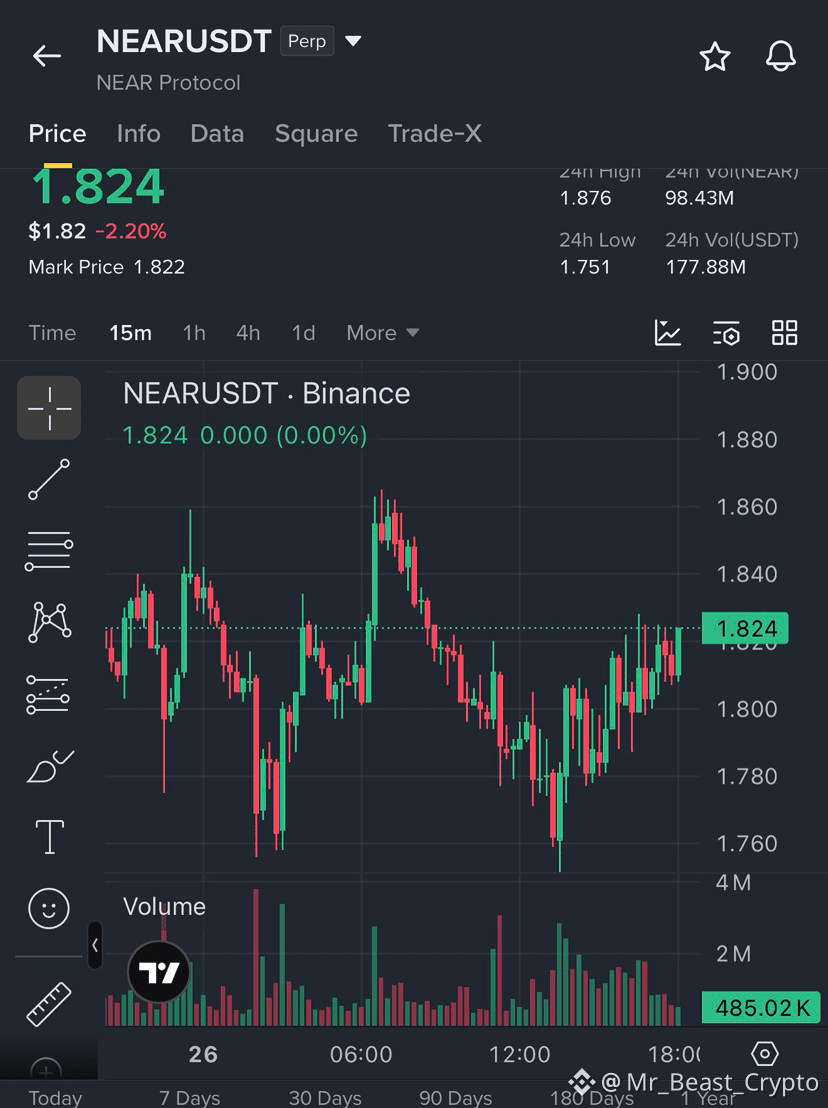Select the XABCD pattern tool
The height and width of the screenshot is (1108, 828).
pos(49,623)
